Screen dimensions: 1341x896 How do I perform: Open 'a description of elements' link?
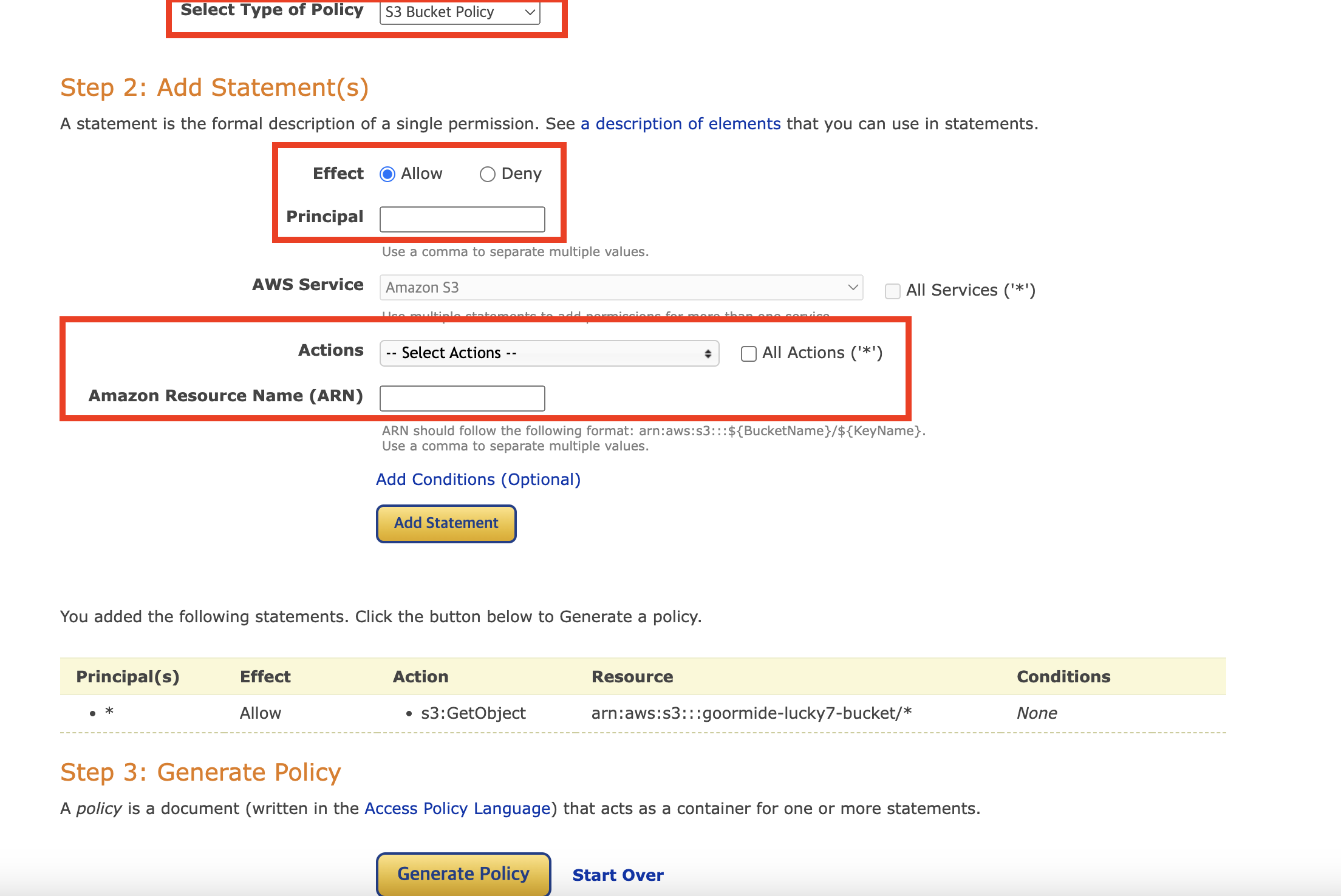click(x=680, y=124)
